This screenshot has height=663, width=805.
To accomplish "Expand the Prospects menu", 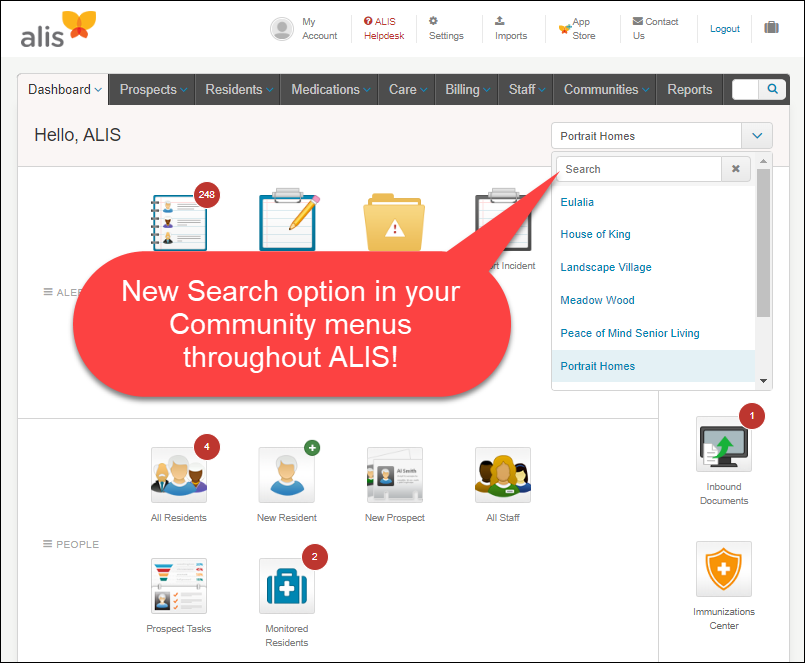I will (x=152, y=89).
